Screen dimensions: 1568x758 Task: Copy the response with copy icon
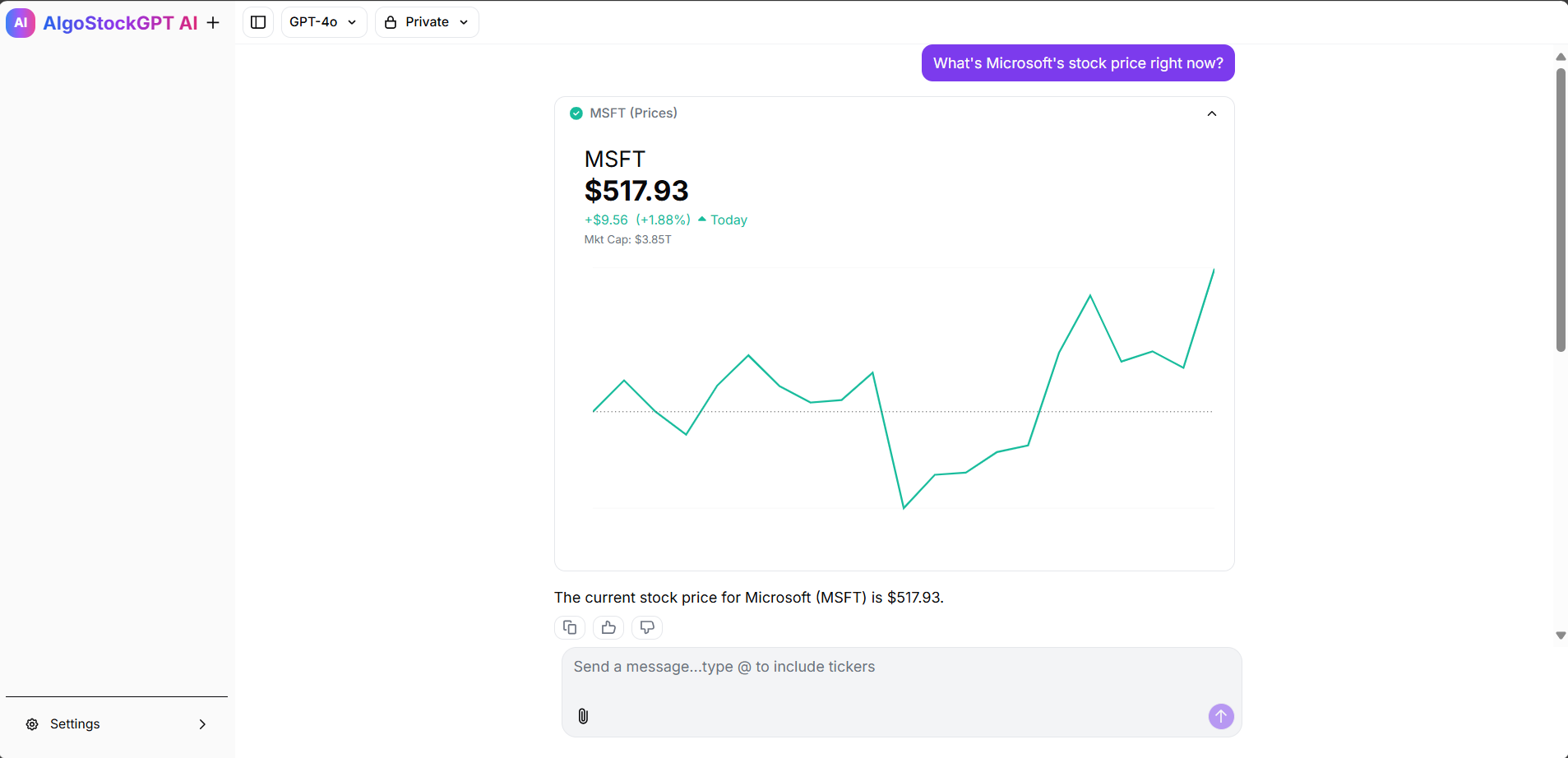click(x=570, y=627)
